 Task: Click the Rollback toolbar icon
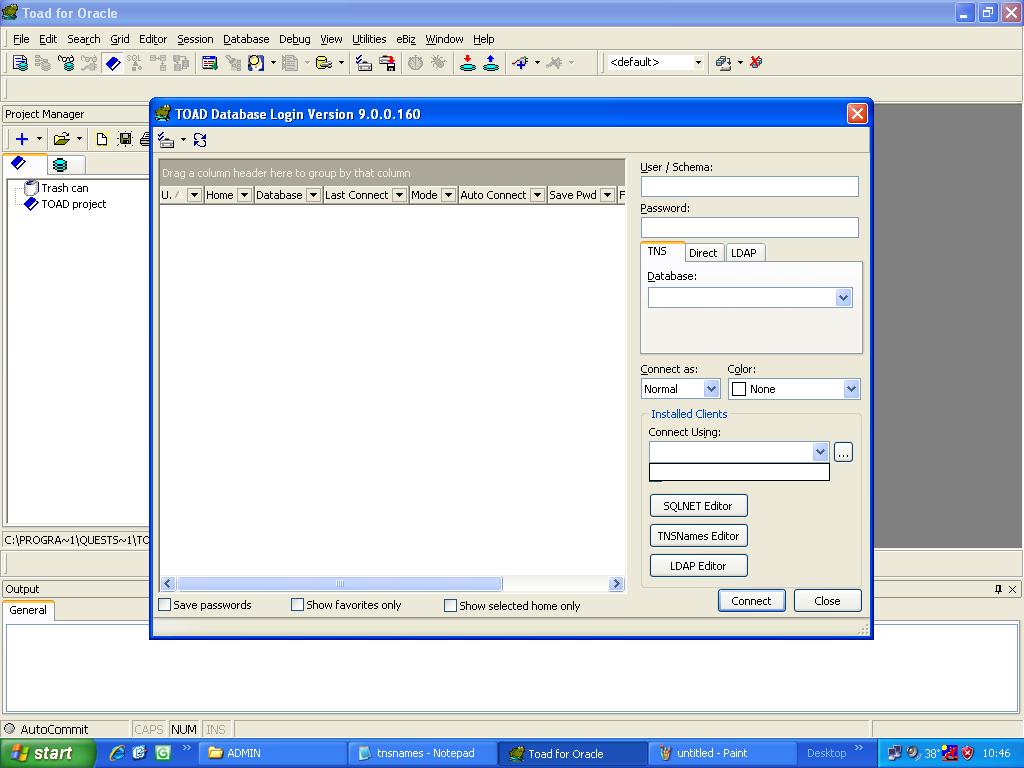pyautogui.click(x=491, y=63)
